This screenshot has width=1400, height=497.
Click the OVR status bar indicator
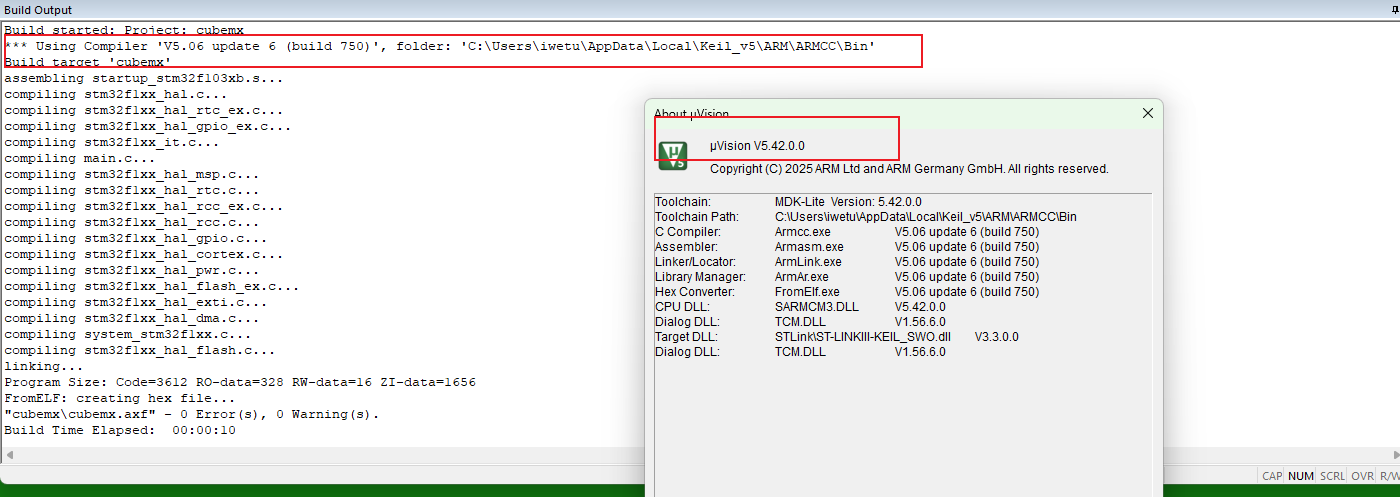click(x=1362, y=477)
